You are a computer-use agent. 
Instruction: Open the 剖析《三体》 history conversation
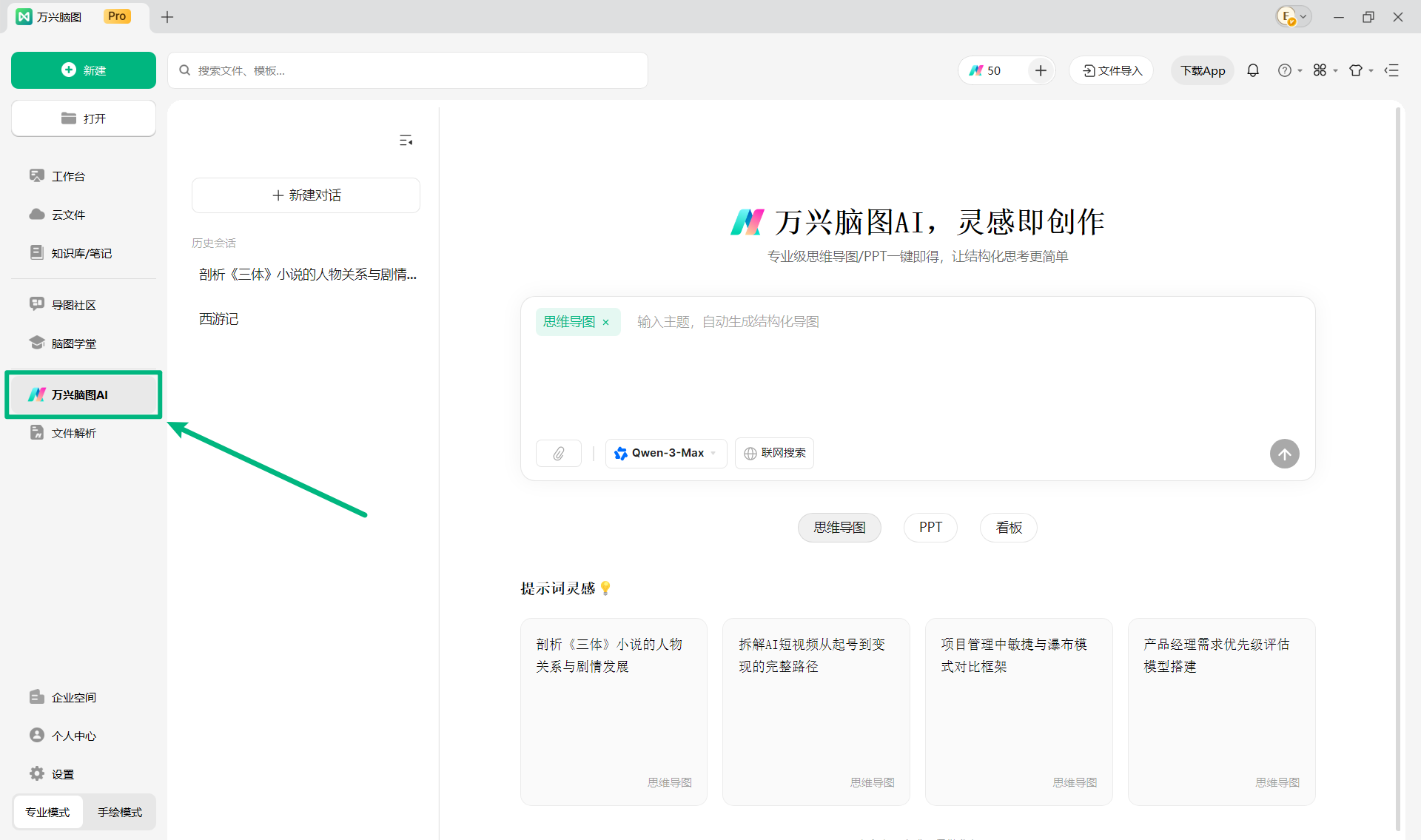306,275
